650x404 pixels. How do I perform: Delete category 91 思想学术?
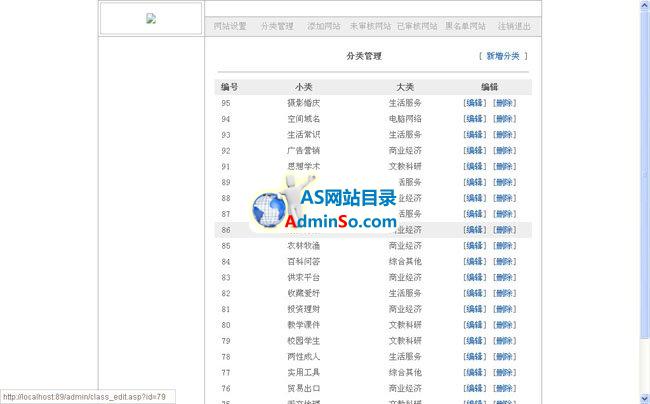[x=504, y=166]
